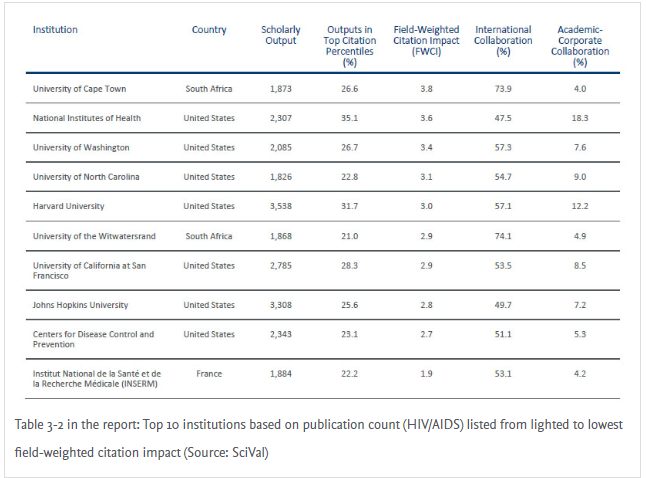Click United States in Harvard University row
Viewport: 647px width, 478px height.
point(209,206)
